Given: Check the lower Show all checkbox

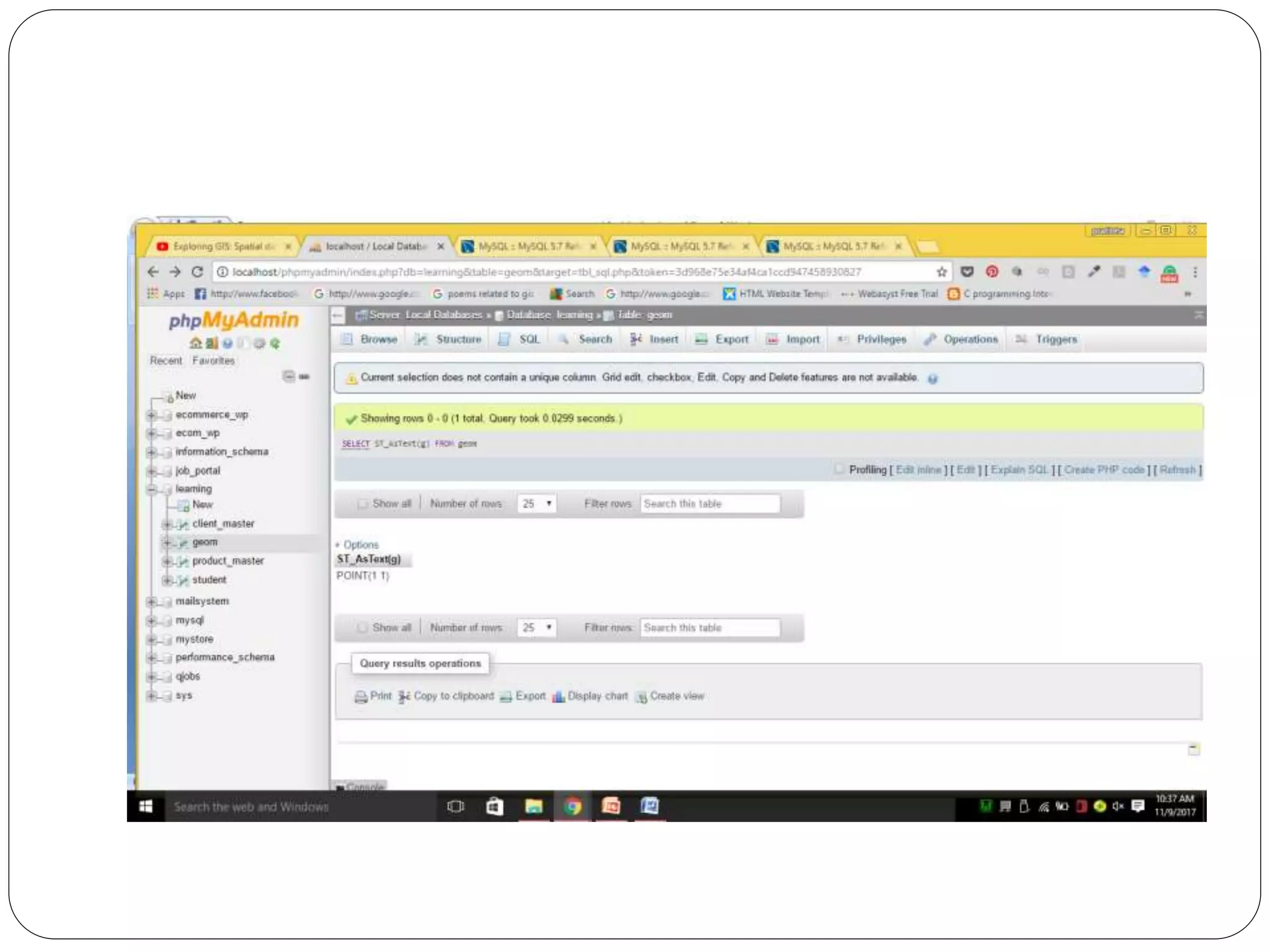Looking at the screenshot, I should [363, 627].
